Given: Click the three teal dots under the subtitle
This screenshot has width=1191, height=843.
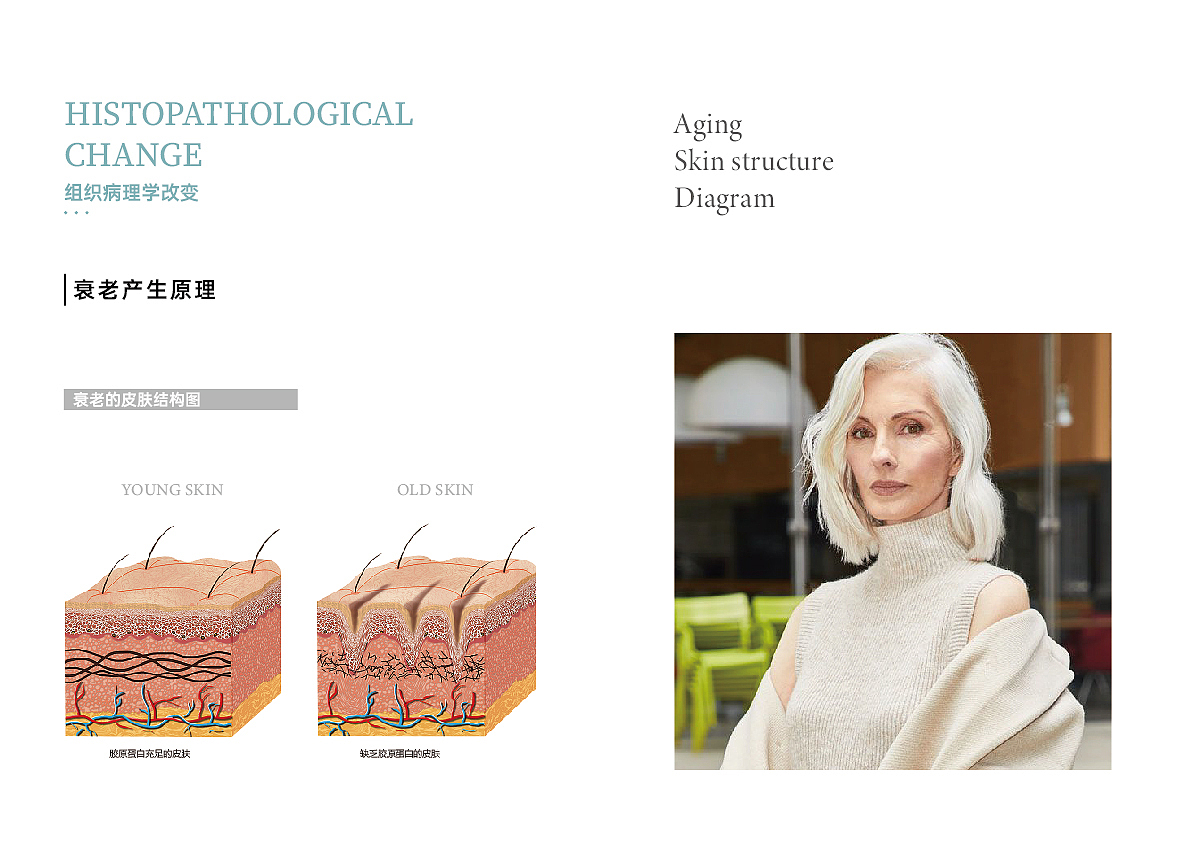Looking at the screenshot, I should pos(77,213).
